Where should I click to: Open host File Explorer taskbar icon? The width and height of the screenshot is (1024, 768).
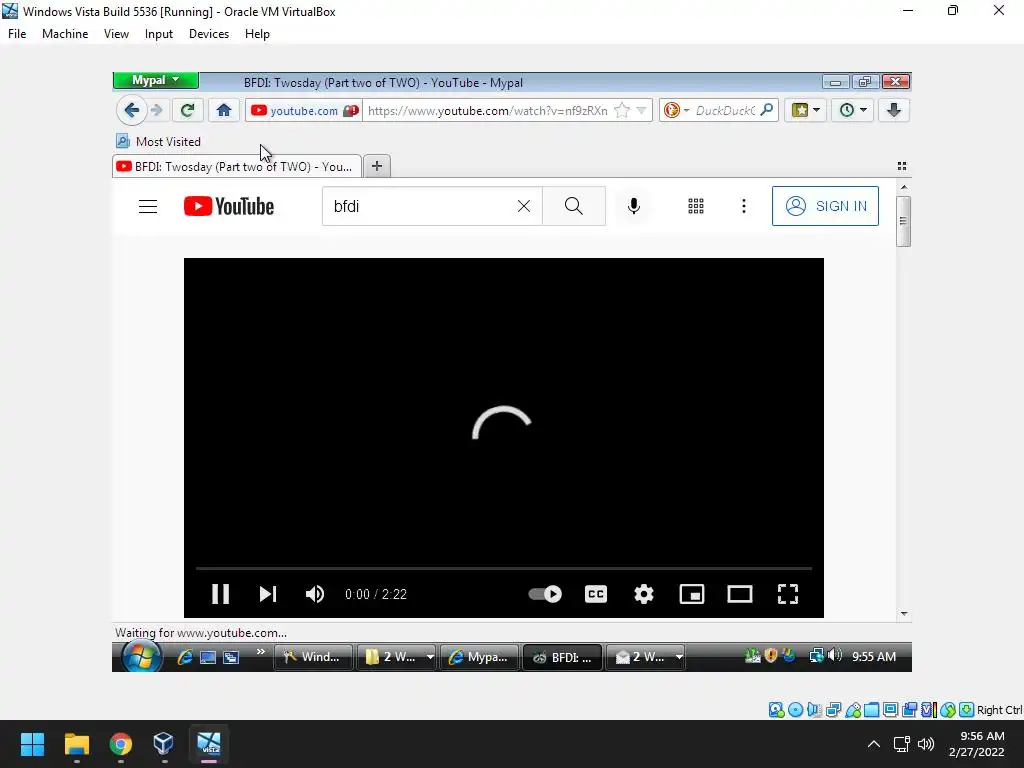pos(76,744)
